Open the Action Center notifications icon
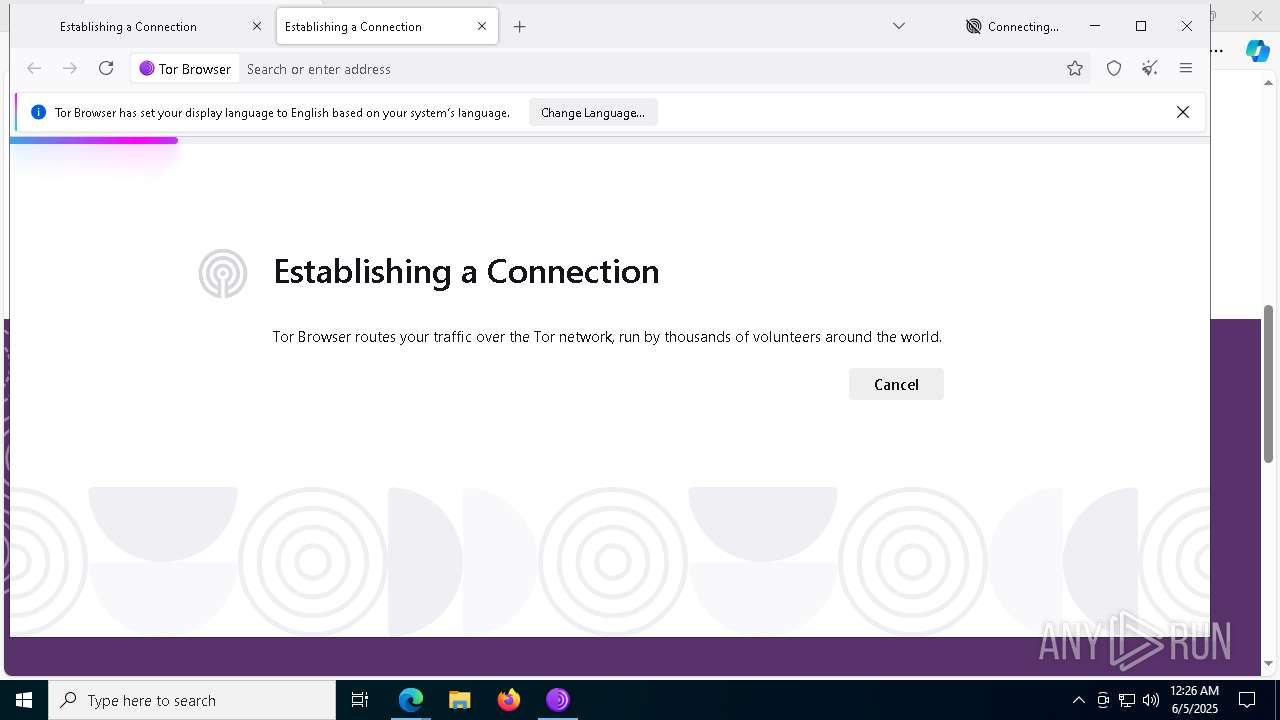 point(1247,700)
